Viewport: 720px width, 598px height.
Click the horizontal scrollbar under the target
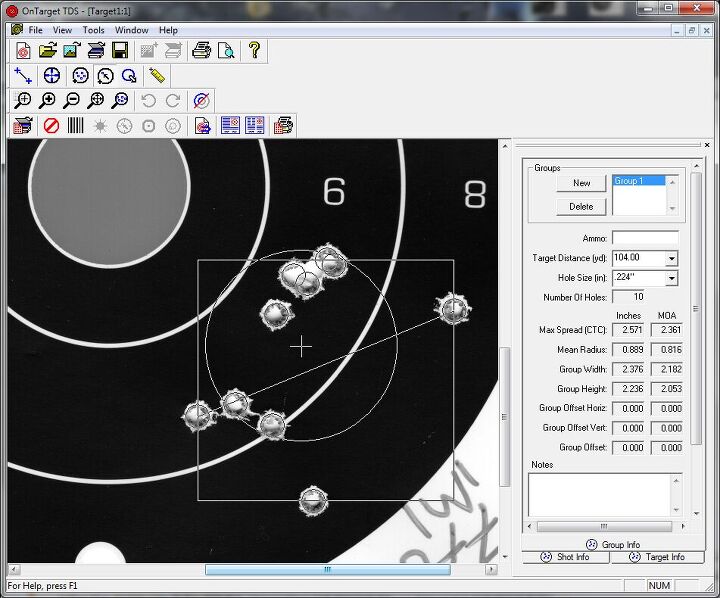pos(325,569)
